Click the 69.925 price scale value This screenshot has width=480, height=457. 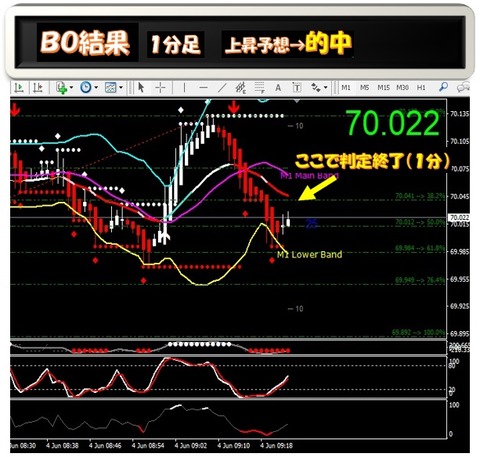coord(460,306)
